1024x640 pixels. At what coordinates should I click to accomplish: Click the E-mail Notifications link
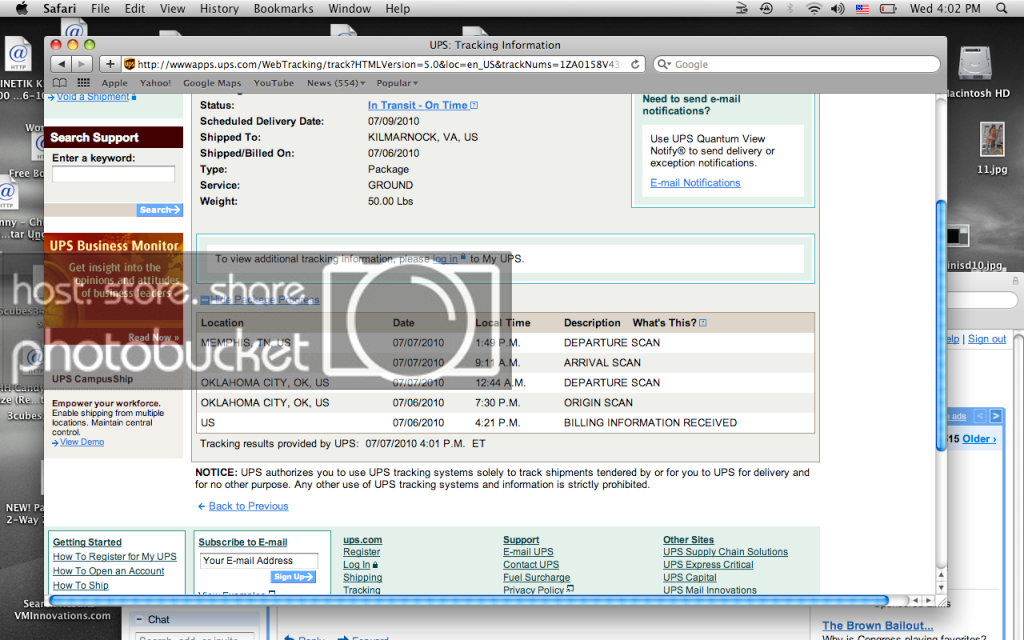click(695, 183)
